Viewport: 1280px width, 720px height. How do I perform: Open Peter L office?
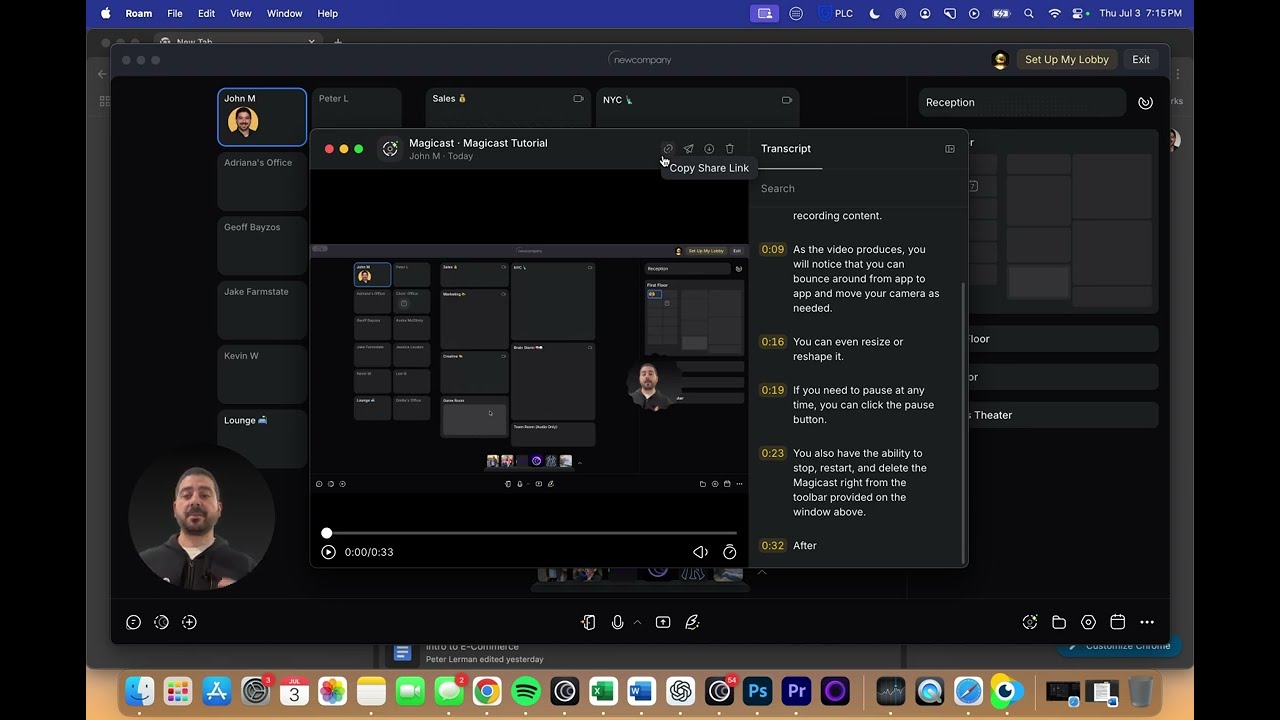(x=356, y=108)
